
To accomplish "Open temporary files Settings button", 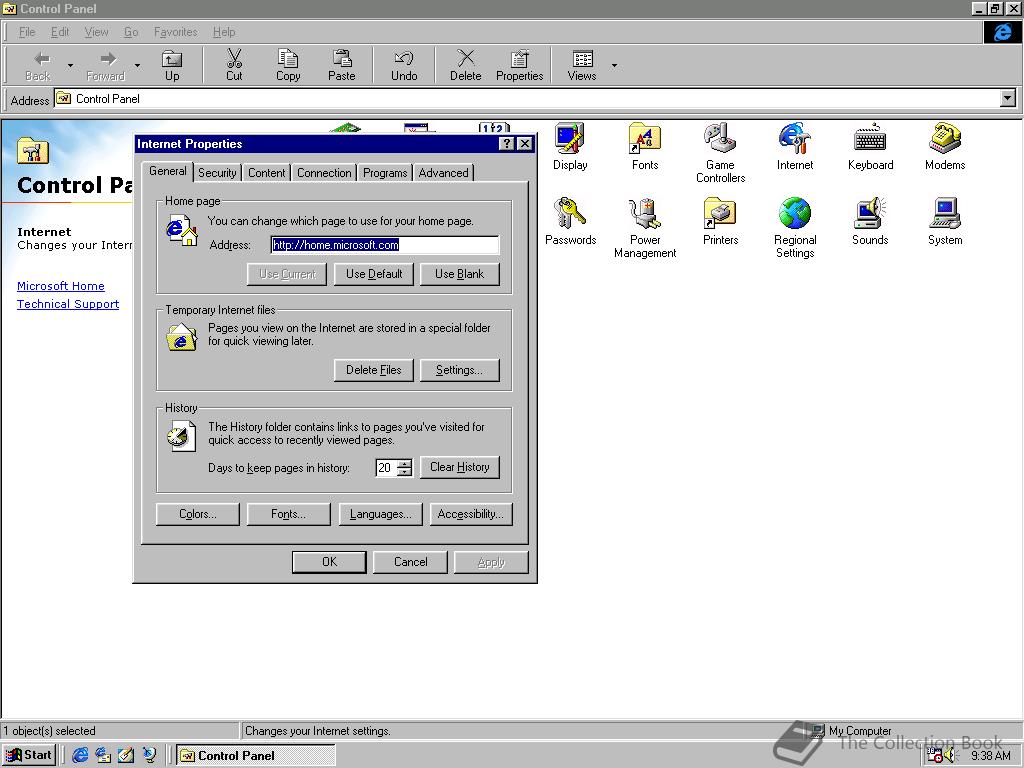I will tap(459, 370).
